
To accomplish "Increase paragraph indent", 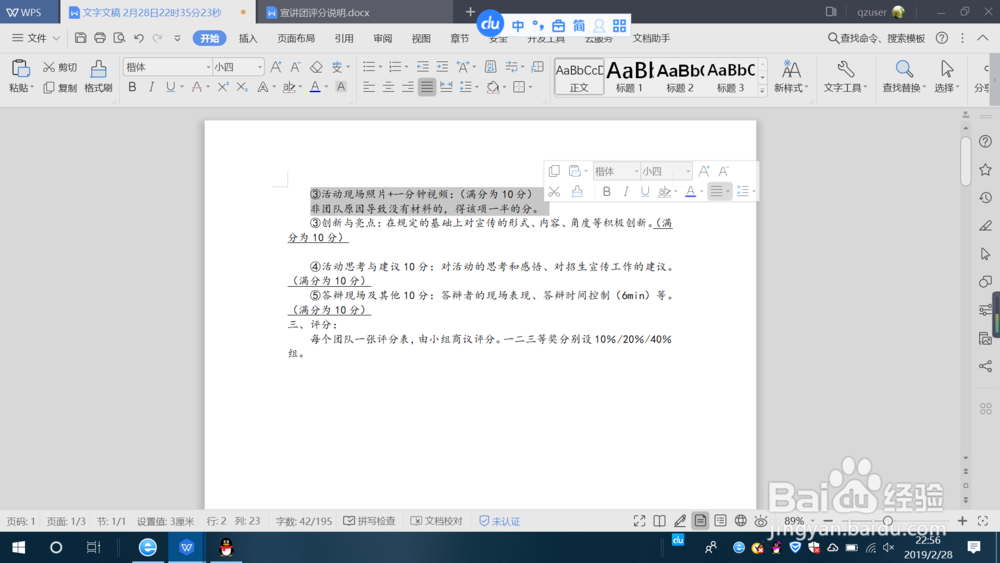I will pyautogui.click(x=442, y=67).
